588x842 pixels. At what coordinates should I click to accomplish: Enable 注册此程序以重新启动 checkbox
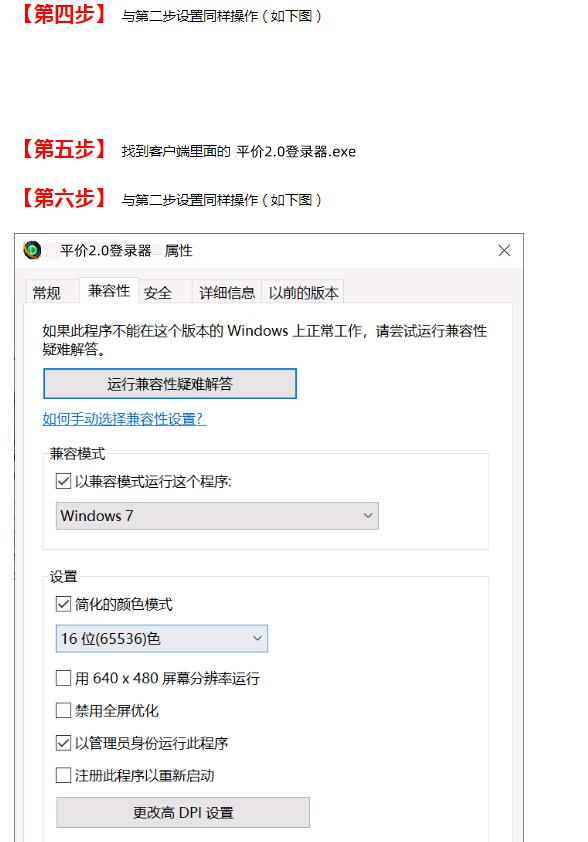click(63, 775)
